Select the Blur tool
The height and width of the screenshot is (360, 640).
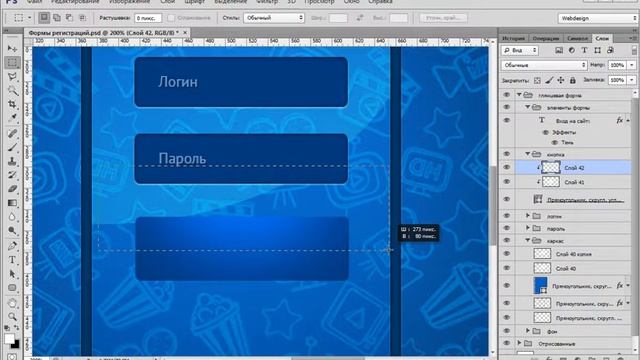point(12,217)
